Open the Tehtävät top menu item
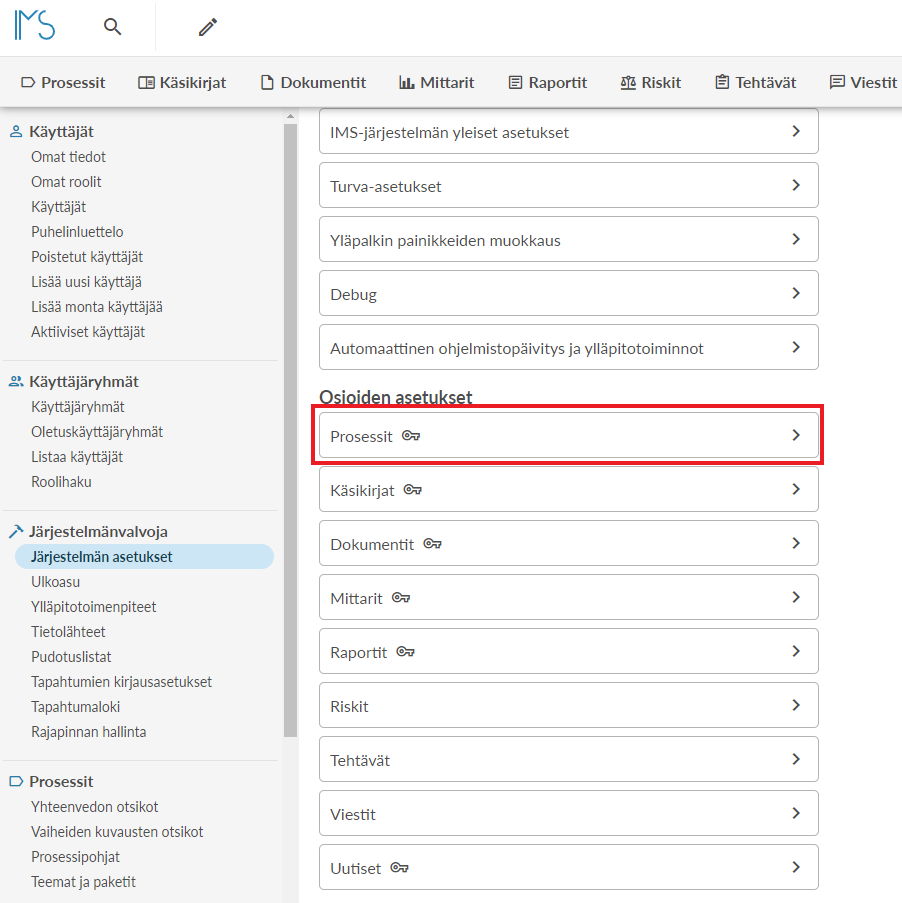This screenshot has width=902, height=903. point(755,82)
